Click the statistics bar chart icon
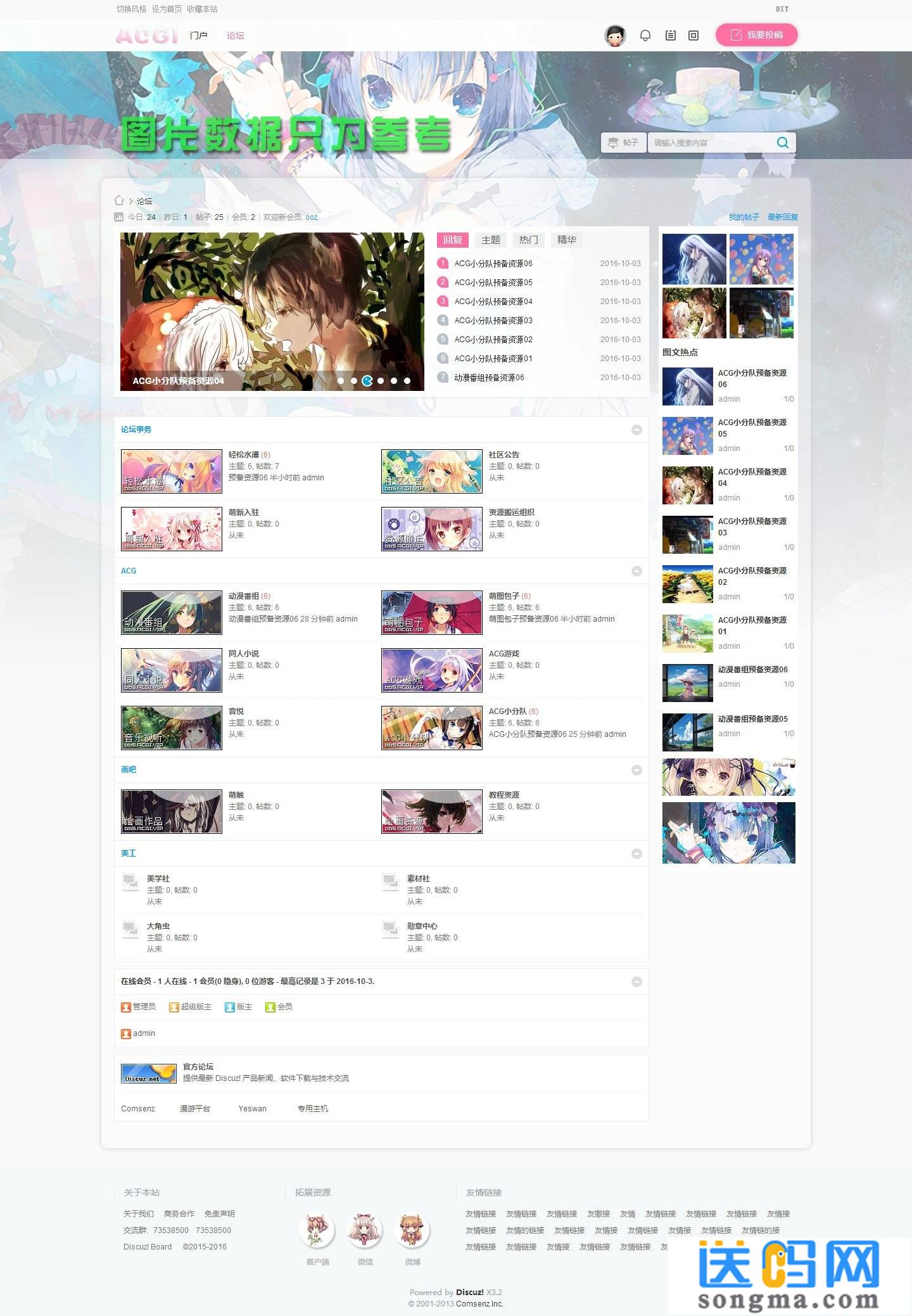 point(118,217)
